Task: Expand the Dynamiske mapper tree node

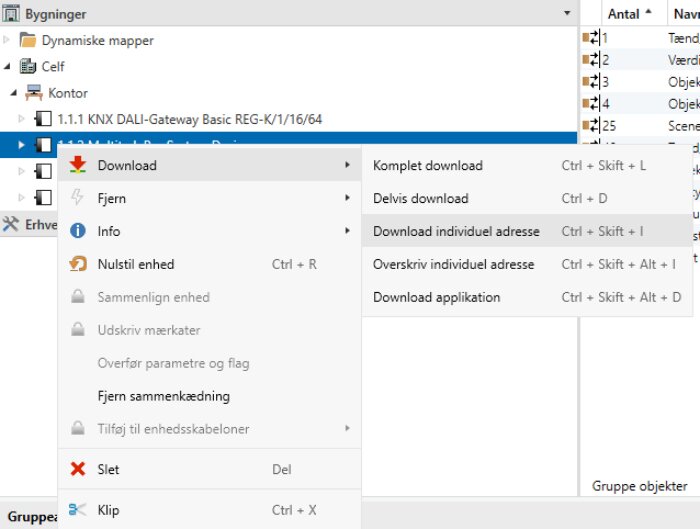Action: pos(8,41)
